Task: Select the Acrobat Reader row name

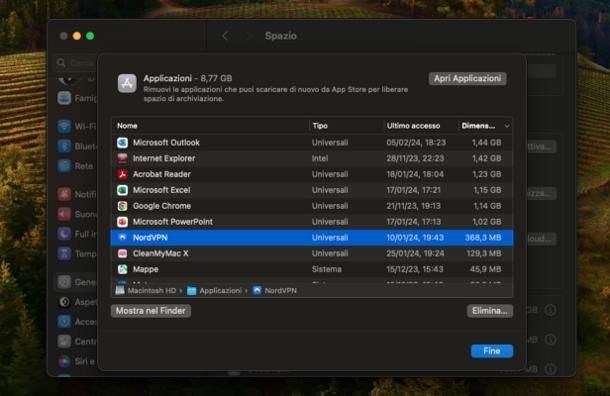Action: coord(161,174)
